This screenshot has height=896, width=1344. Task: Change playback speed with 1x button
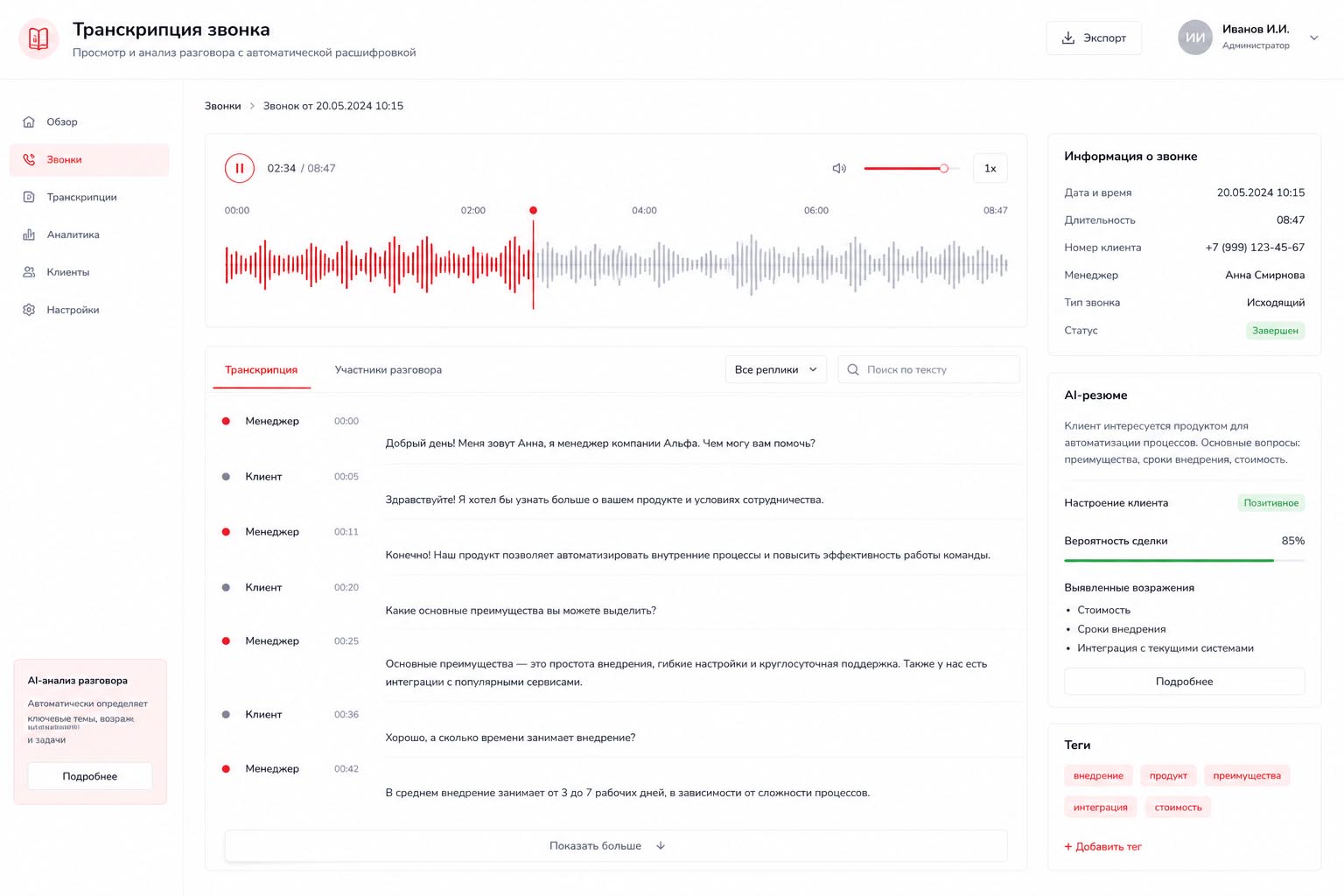[x=990, y=168]
